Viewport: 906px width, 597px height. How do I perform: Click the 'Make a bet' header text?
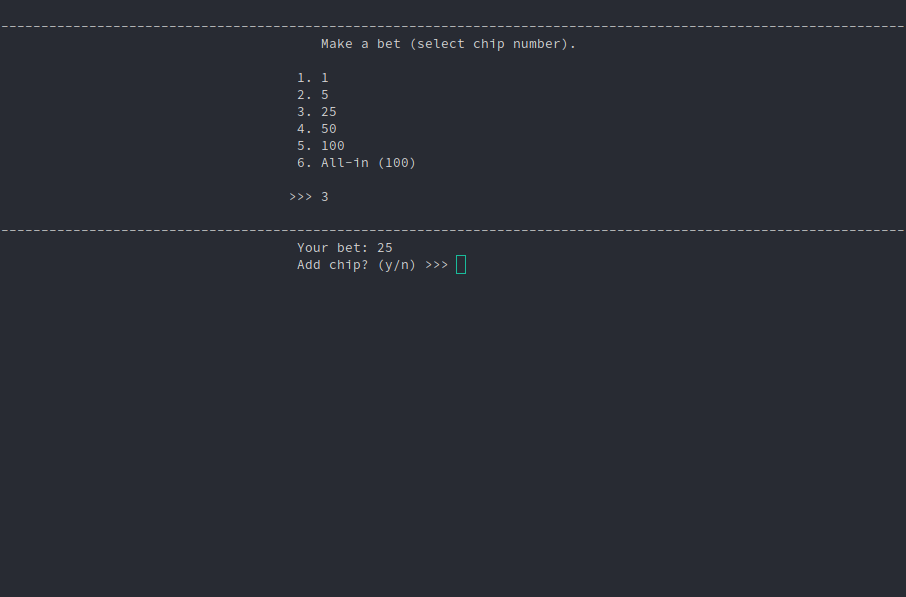448,43
